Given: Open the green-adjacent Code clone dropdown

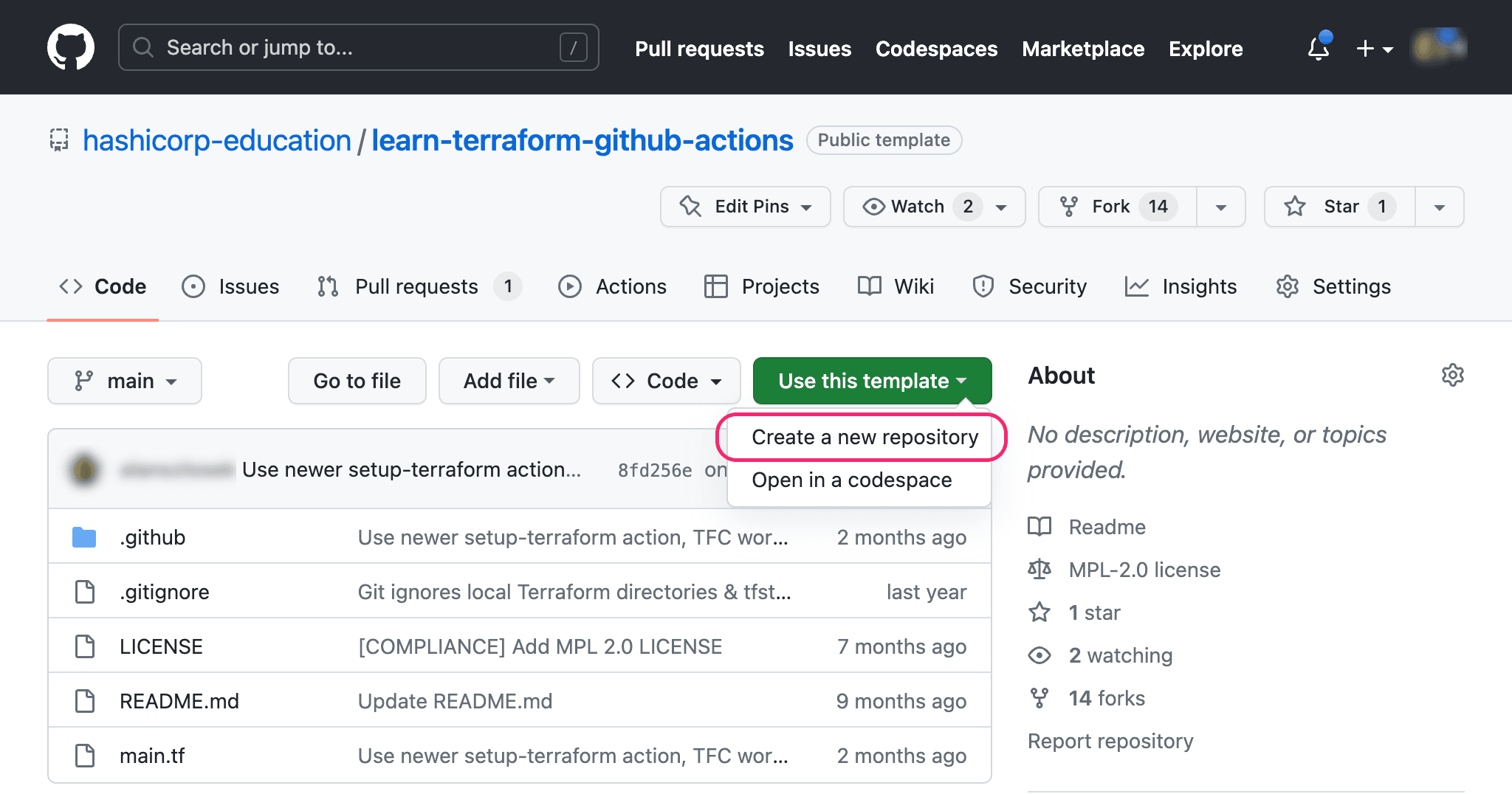Looking at the screenshot, I should (x=667, y=381).
